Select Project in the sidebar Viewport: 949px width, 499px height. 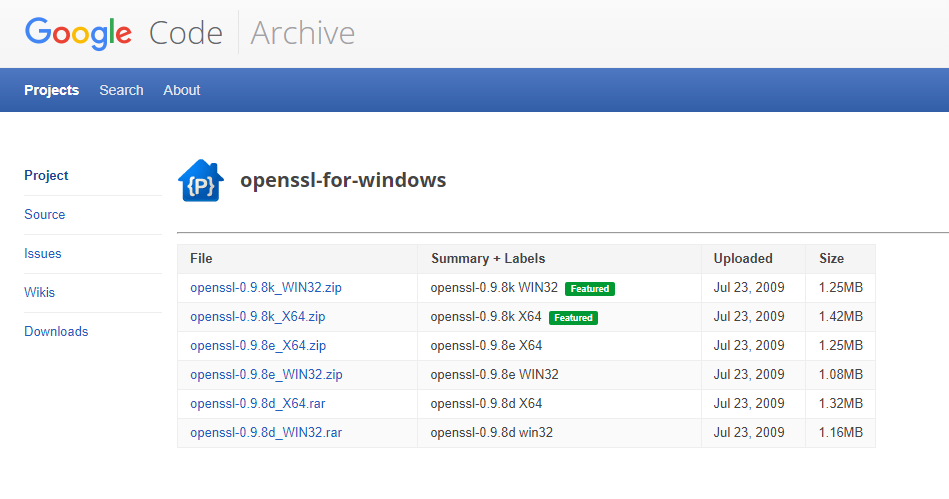point(46,176)
